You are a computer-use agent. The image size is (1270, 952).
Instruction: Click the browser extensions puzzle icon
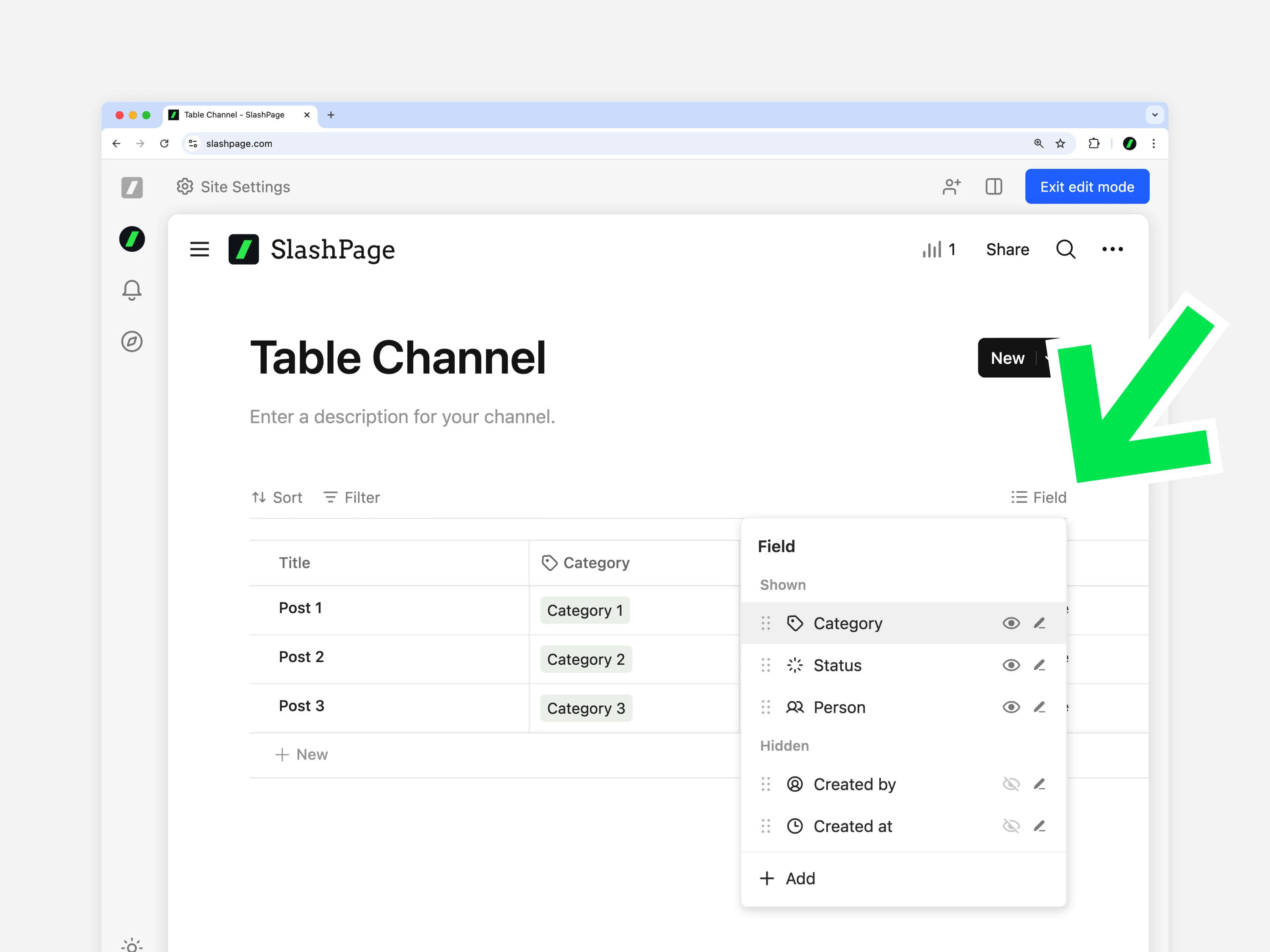tap(1094, 143)
